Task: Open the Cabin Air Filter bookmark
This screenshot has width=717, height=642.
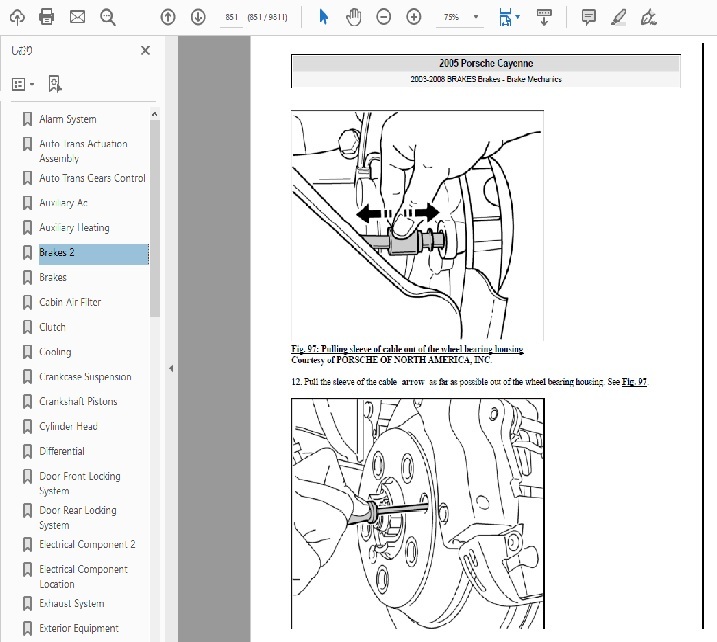Action: 70,302
